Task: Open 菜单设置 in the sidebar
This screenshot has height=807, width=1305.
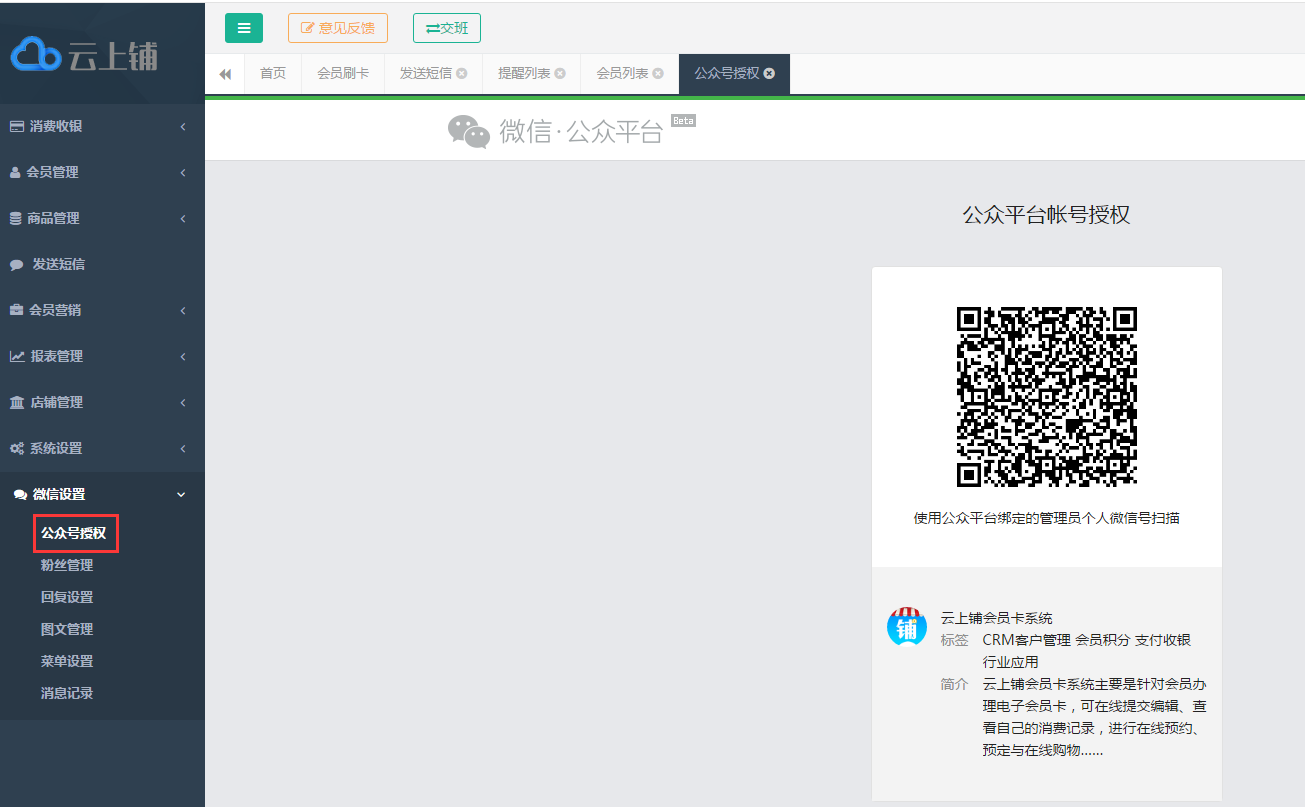Action: tap(67, 661)
